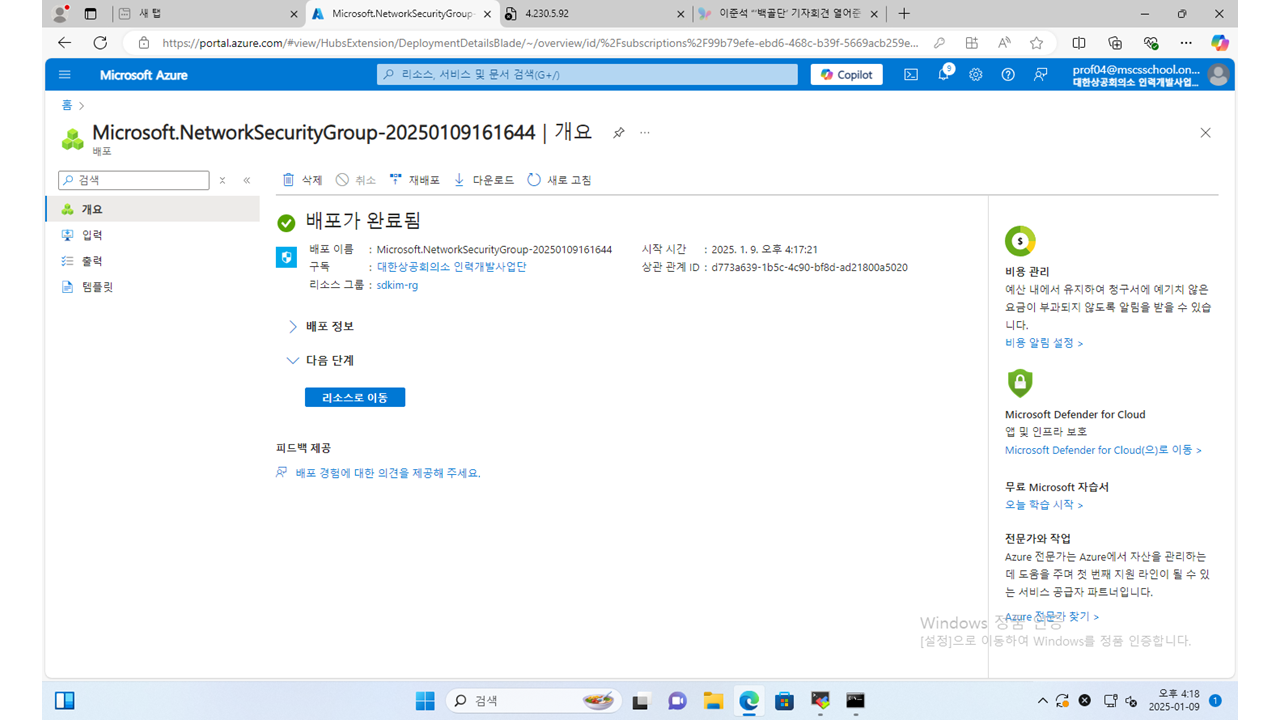Click the 홈 breadcrumb link
Screen dimensions: 1280x720
[67, 105]
